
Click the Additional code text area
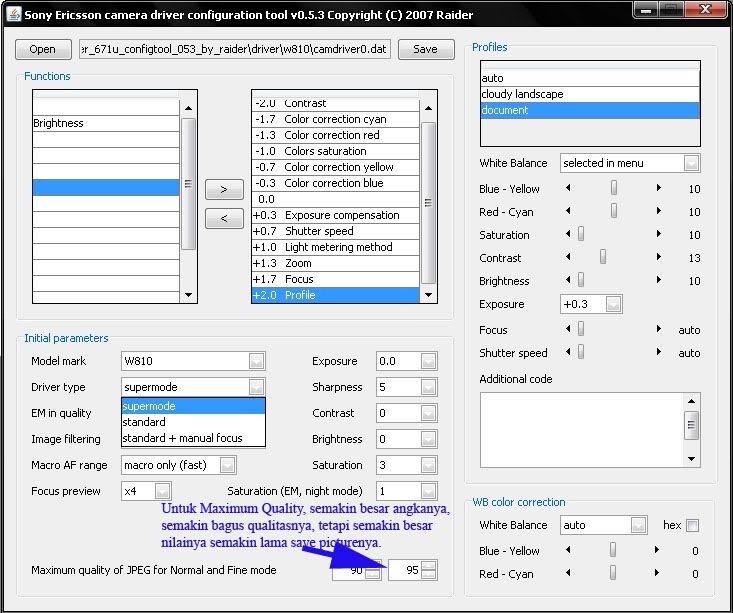tap(582, 430)
